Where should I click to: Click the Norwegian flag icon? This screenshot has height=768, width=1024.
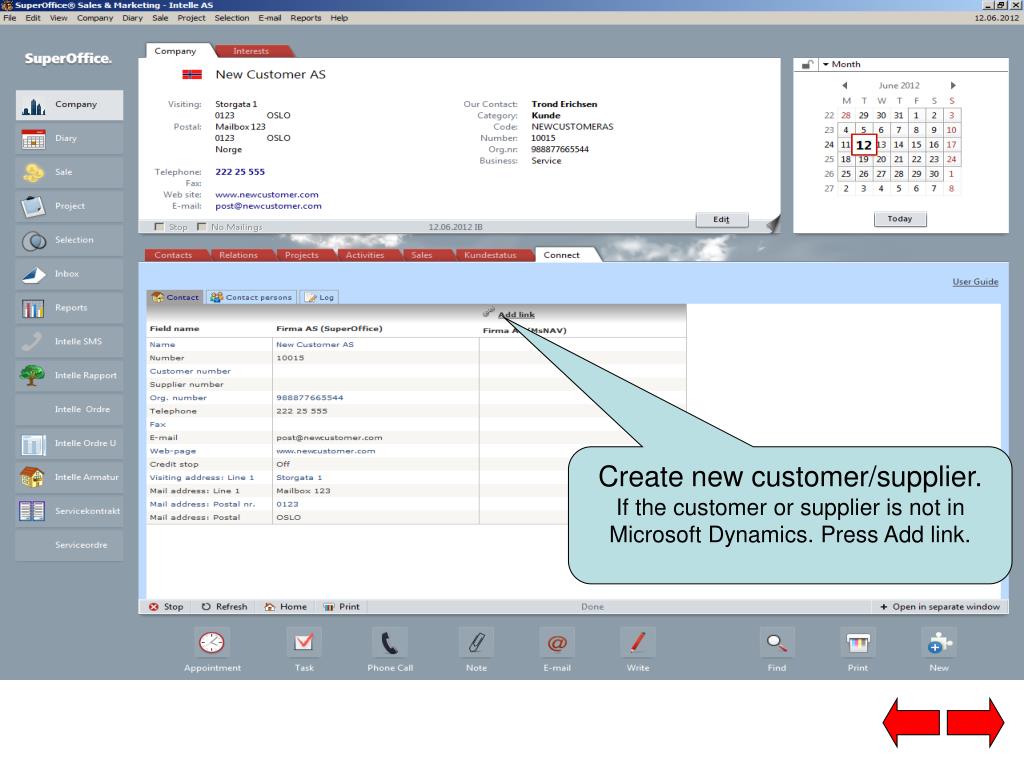coord(192,74)
